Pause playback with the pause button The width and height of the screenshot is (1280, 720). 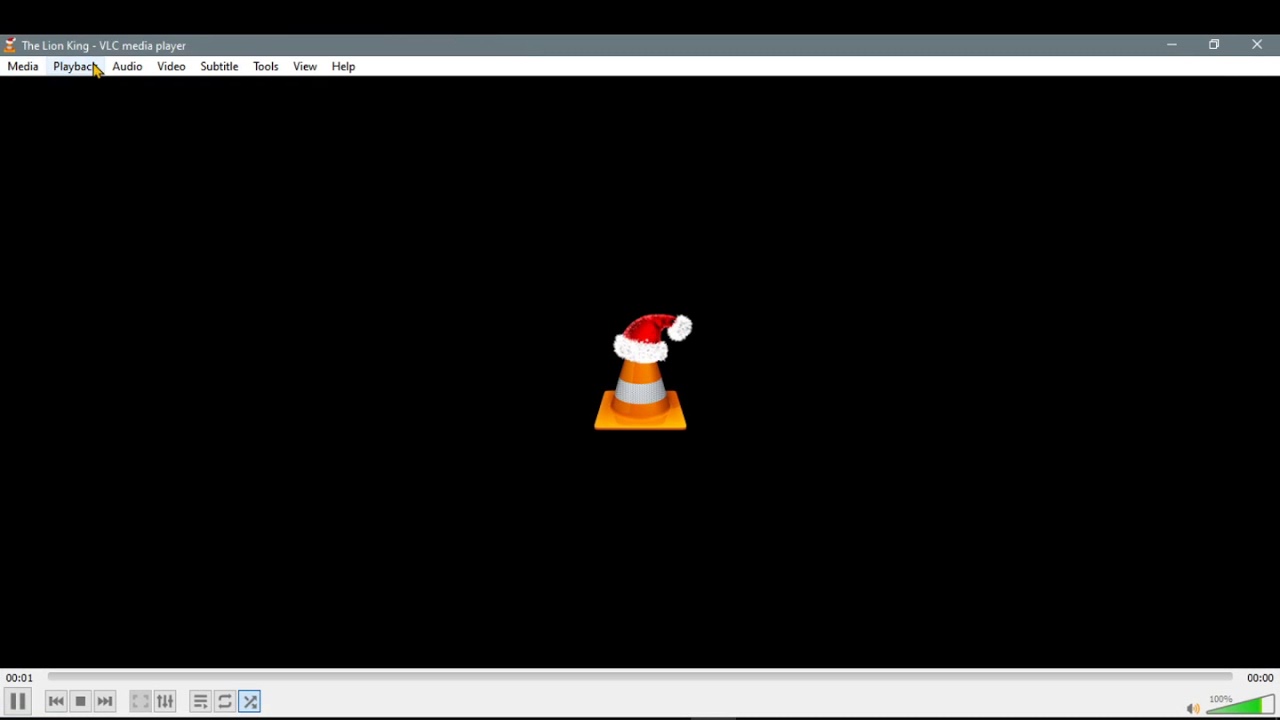click(x=18, y=702)
